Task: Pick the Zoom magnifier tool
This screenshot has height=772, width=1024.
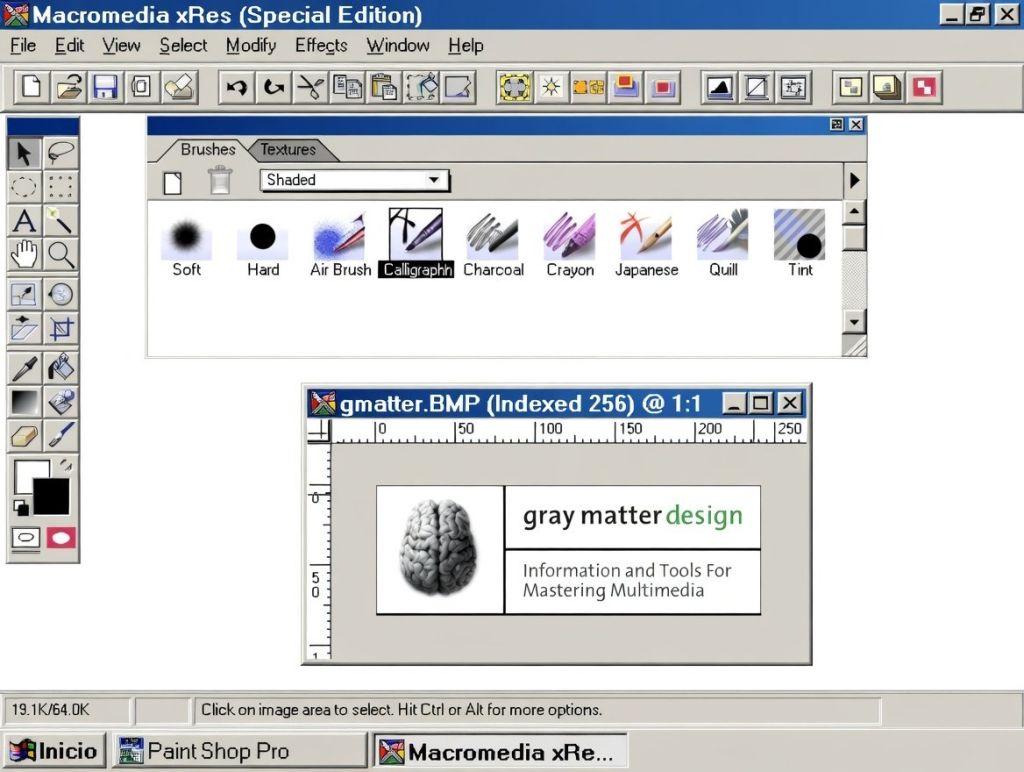Action: coord(61,255)
